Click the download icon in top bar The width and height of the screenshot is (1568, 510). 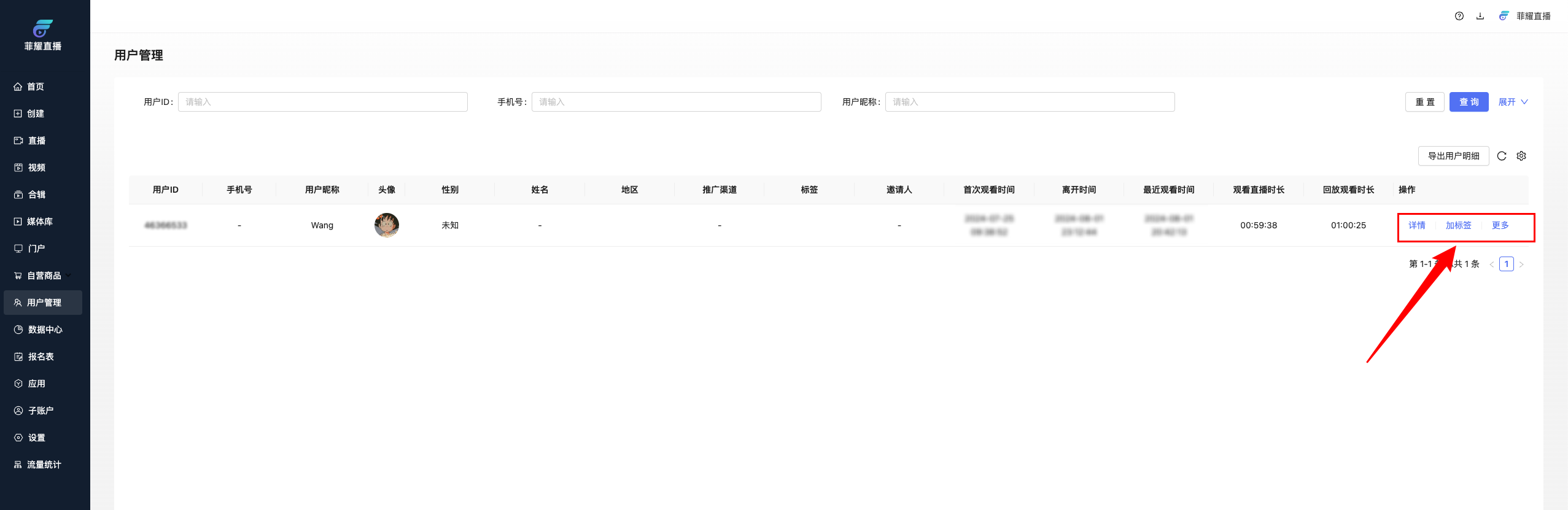point(1480,16)
